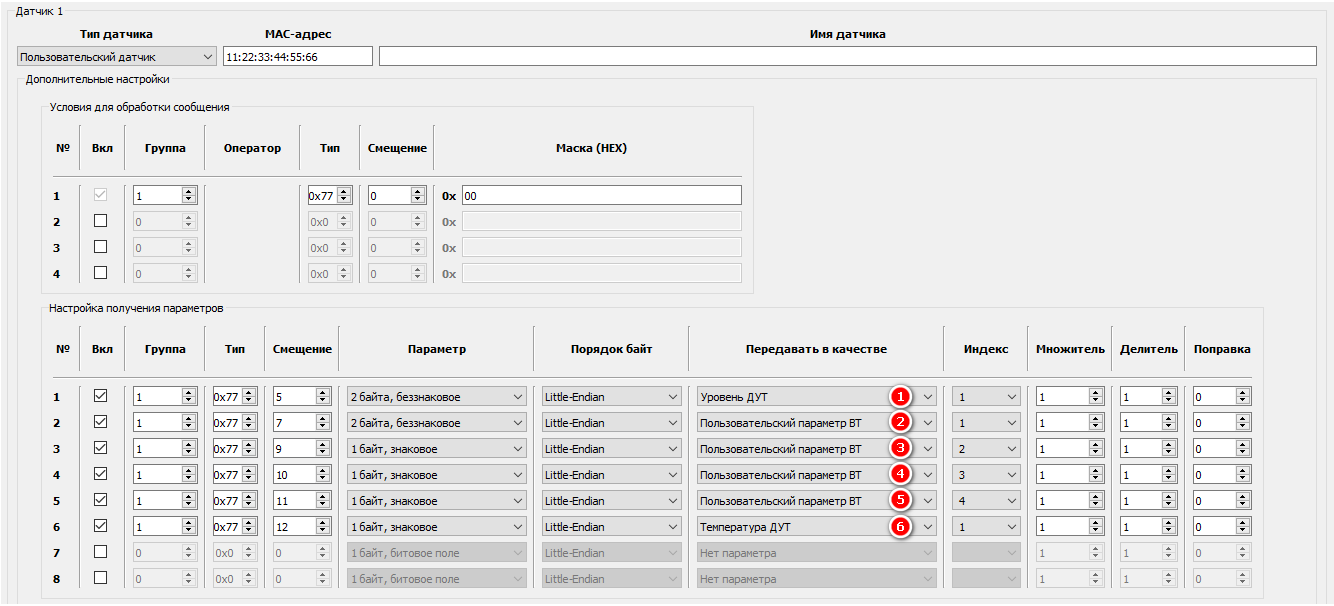Open the Температура ДУТ dropdown
This screenshot has width=1334, height=606.
tap(816, 527)
